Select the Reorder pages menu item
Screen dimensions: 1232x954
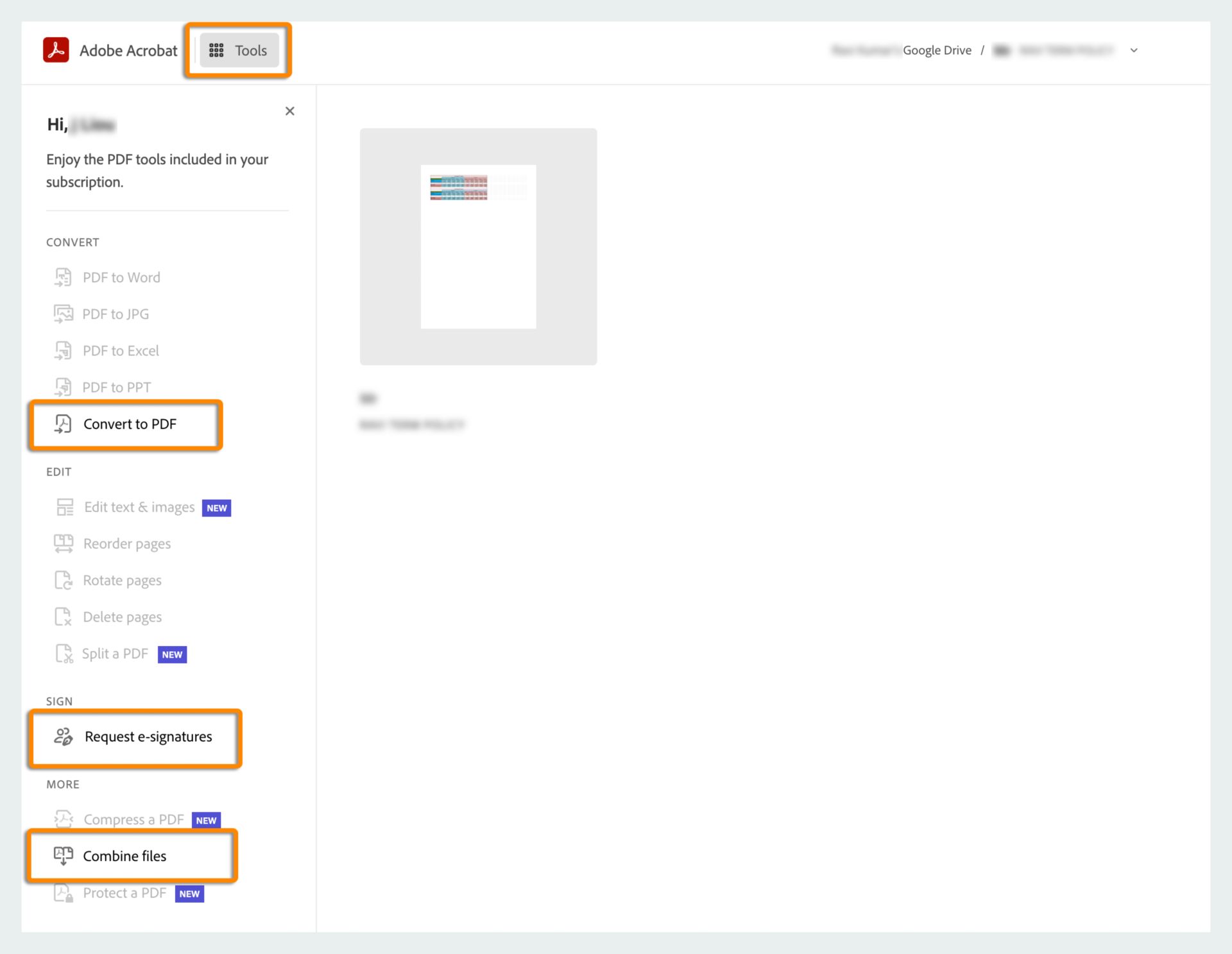pos(127,543)
